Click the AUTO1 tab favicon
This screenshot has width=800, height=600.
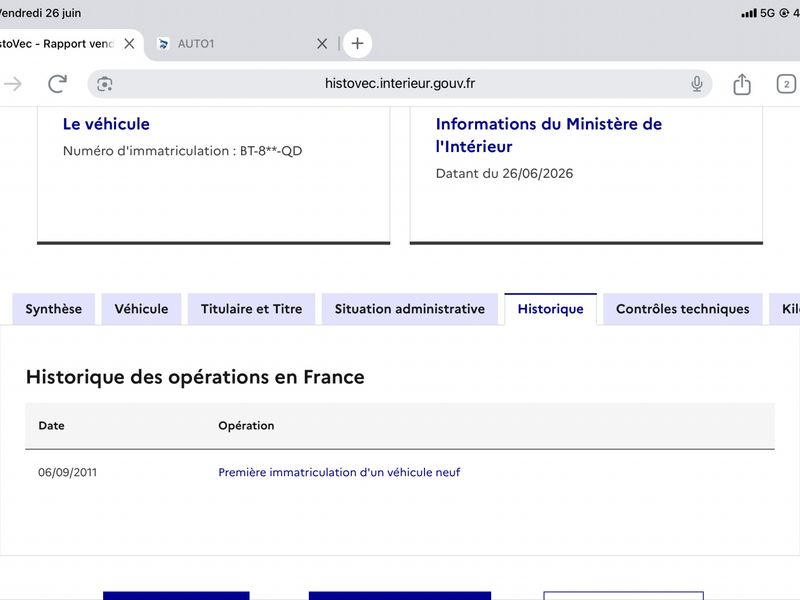point(163,44)
